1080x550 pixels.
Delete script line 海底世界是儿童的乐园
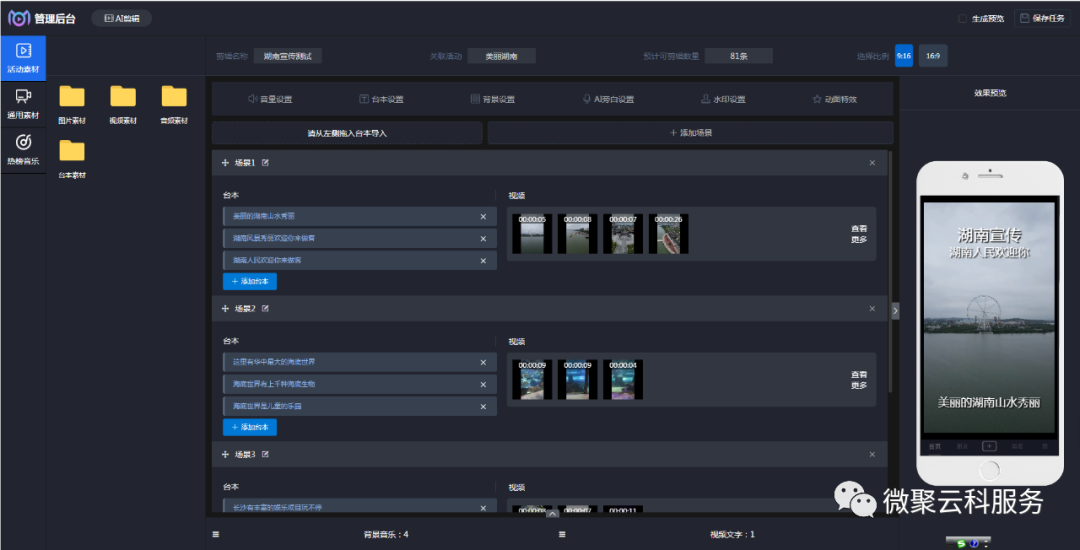click(483, 407)
